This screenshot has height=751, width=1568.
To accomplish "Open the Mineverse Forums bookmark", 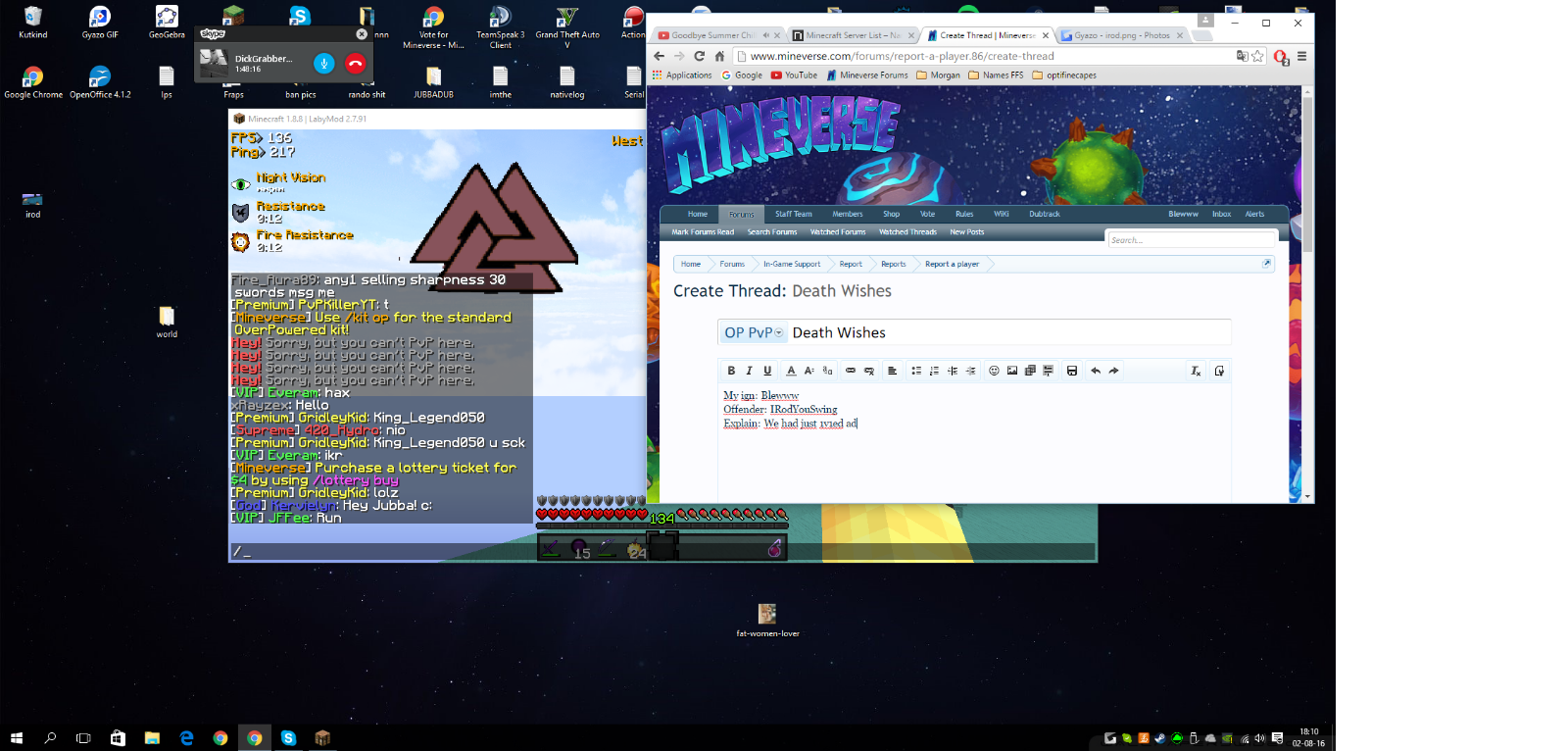I will click(867, 75).
